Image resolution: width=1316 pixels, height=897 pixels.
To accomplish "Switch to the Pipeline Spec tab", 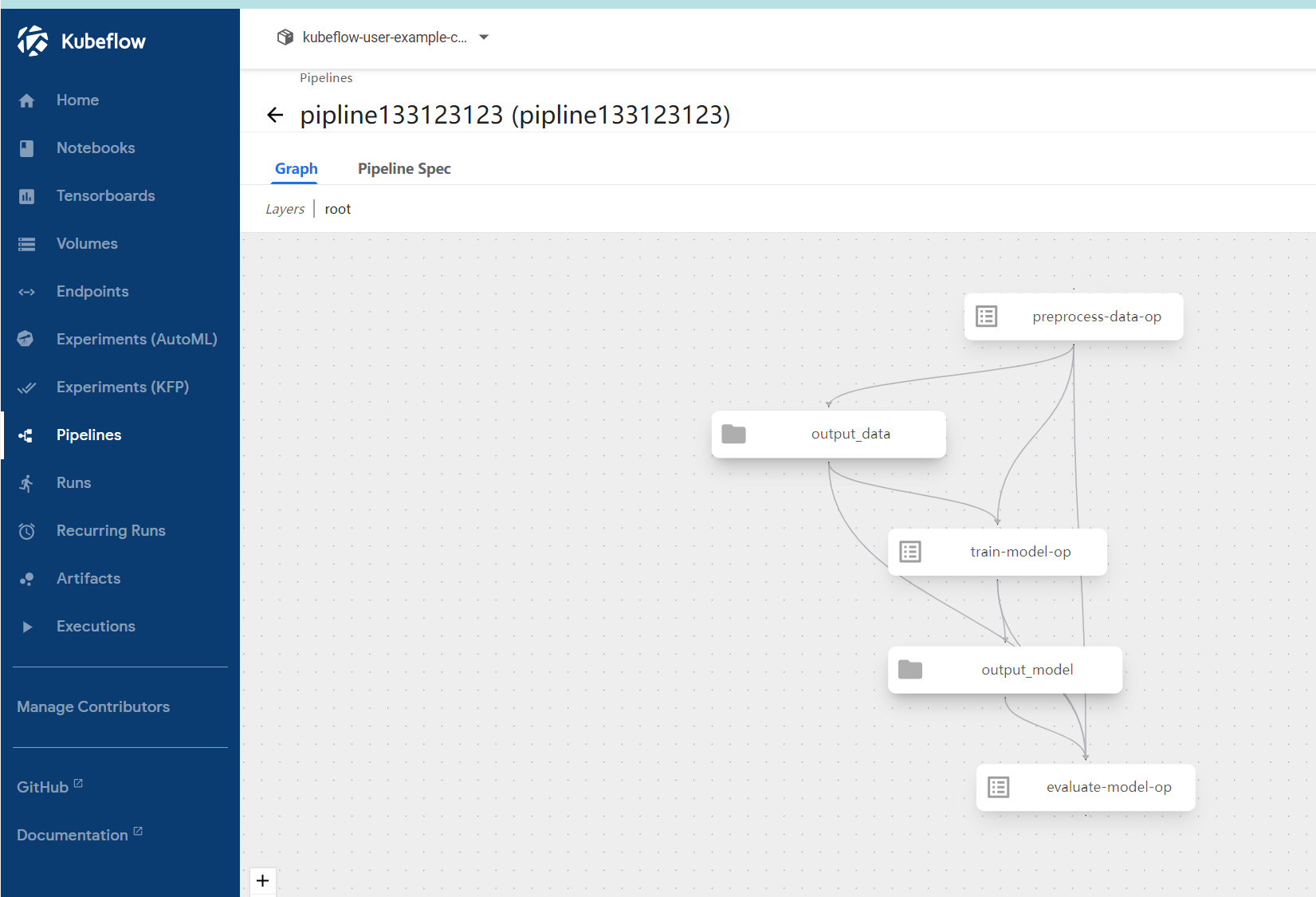I will click(404, 168).
